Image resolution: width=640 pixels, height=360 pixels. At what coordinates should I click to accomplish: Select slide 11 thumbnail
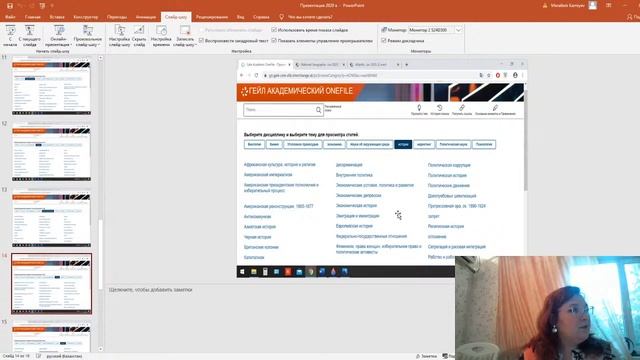pos(51,86)
